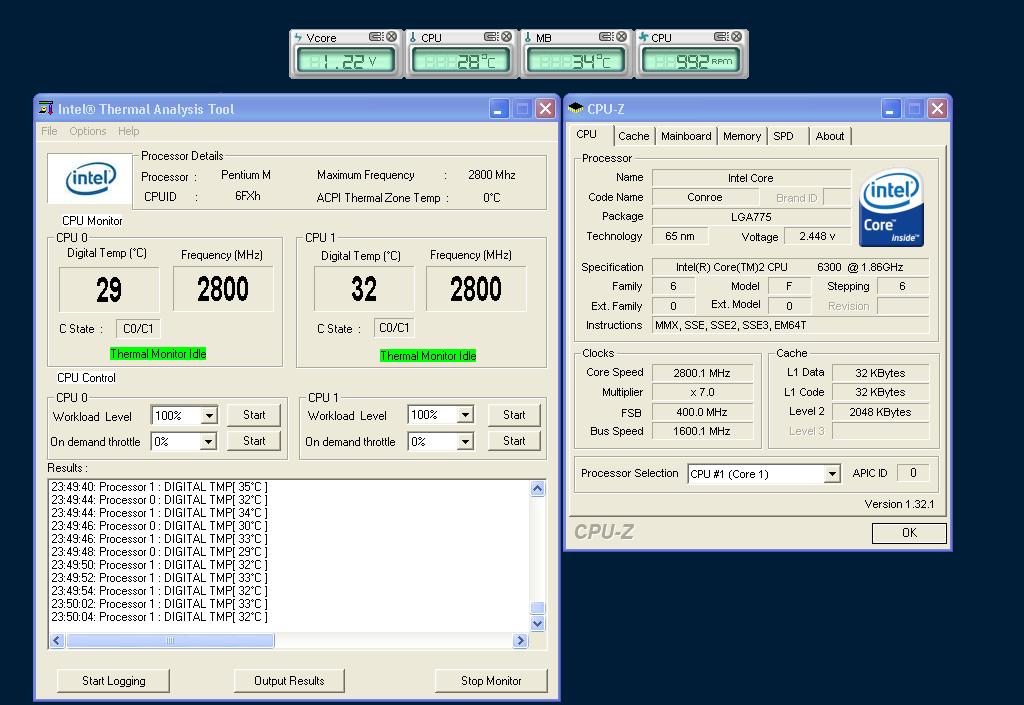The image size is (1024, 705).
Task: Close the Vcore voltage gadget
Action: pyautogui.click(x=391, y=37)
